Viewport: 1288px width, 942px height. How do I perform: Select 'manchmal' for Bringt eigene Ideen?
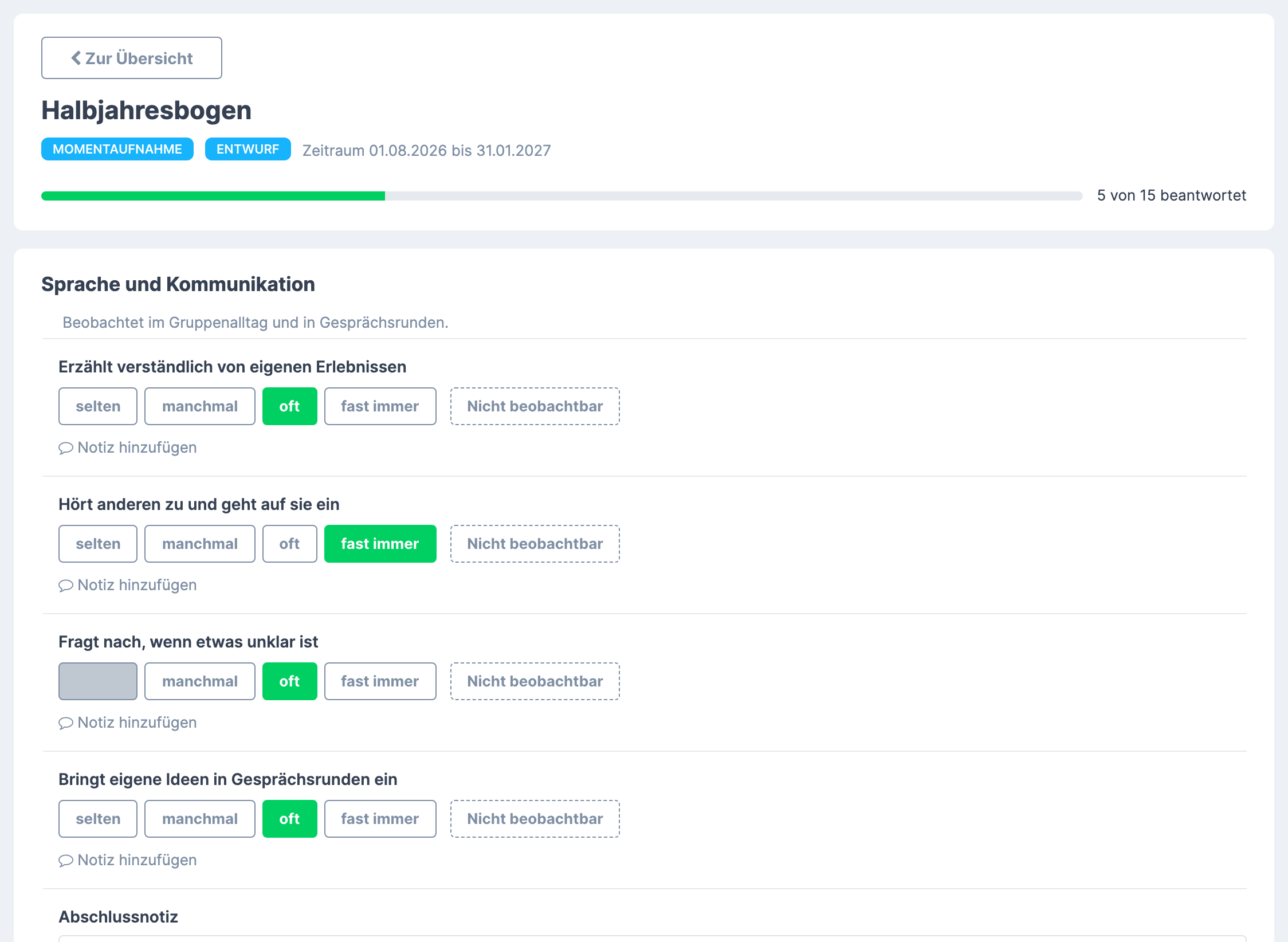200,819
